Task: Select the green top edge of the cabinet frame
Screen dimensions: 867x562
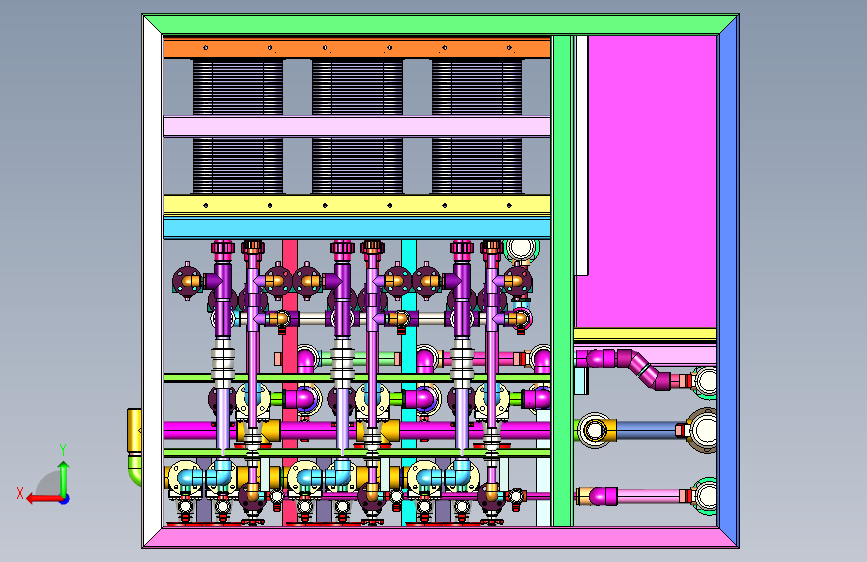Action: [x=441, y=24]
